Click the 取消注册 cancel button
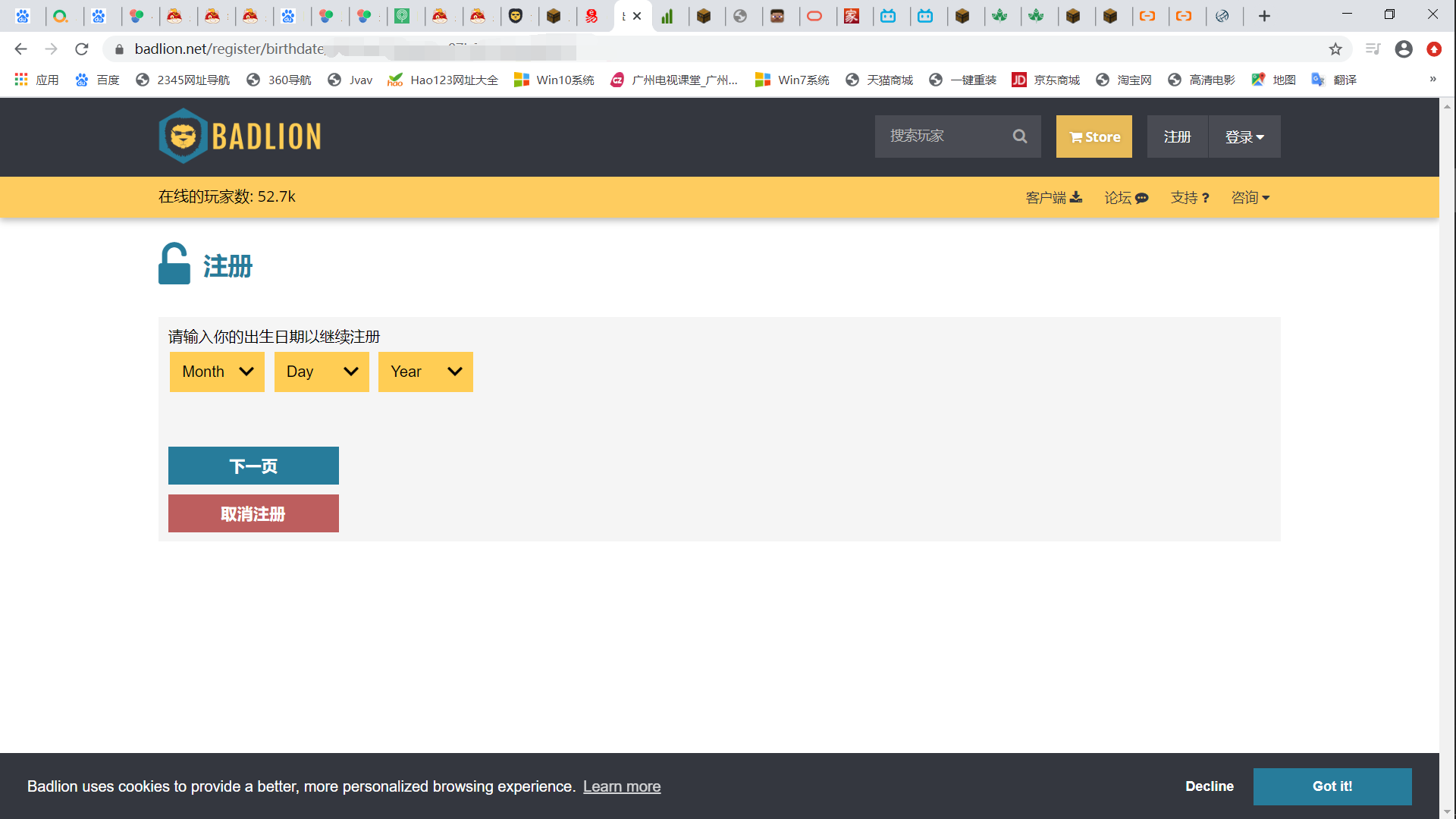Viewport: 1456px width, 819px height. [x=253, y=514]
